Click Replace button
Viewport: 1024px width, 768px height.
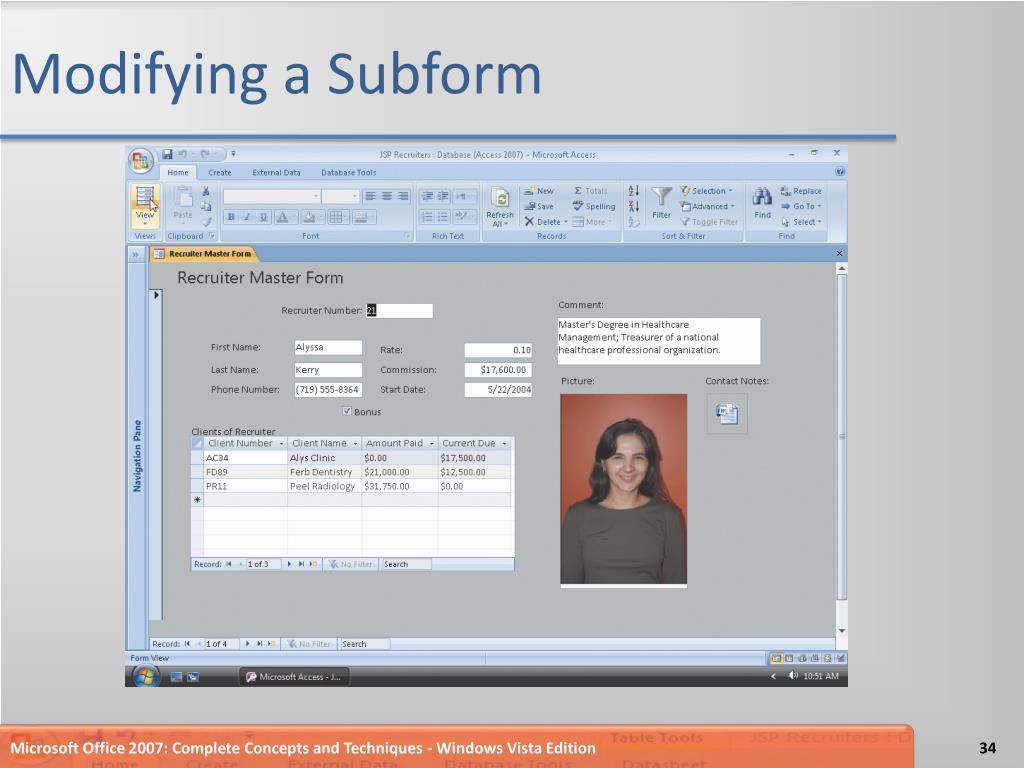[801, 191]
